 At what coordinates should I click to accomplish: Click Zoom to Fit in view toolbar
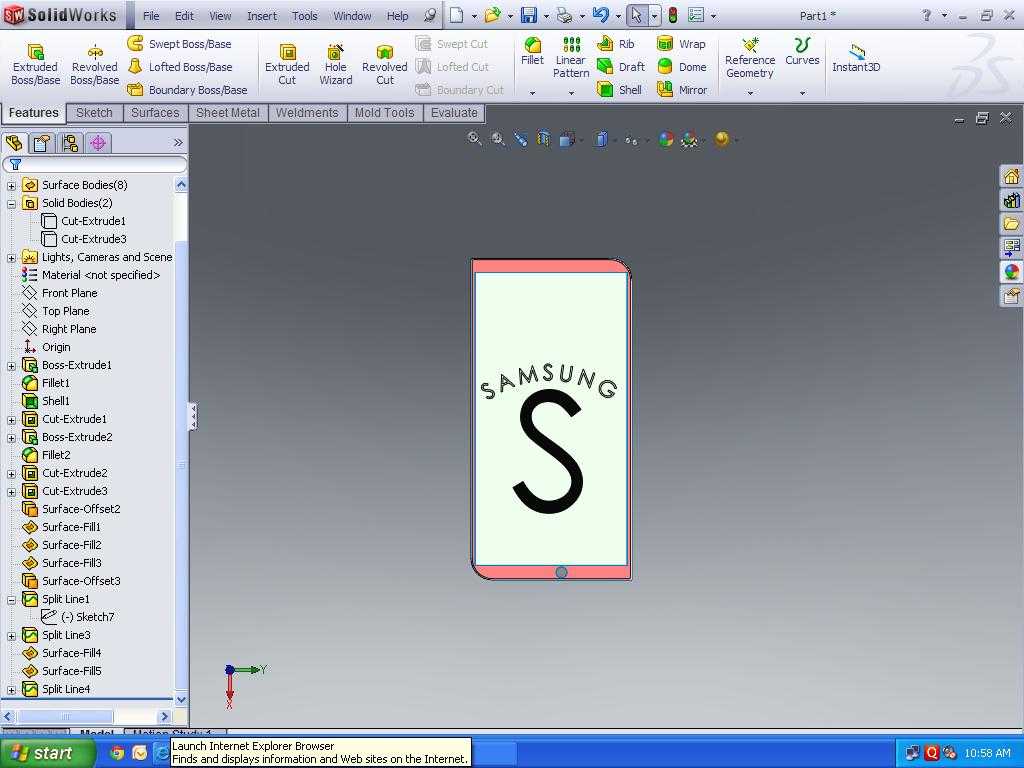[x=475, y=138]
